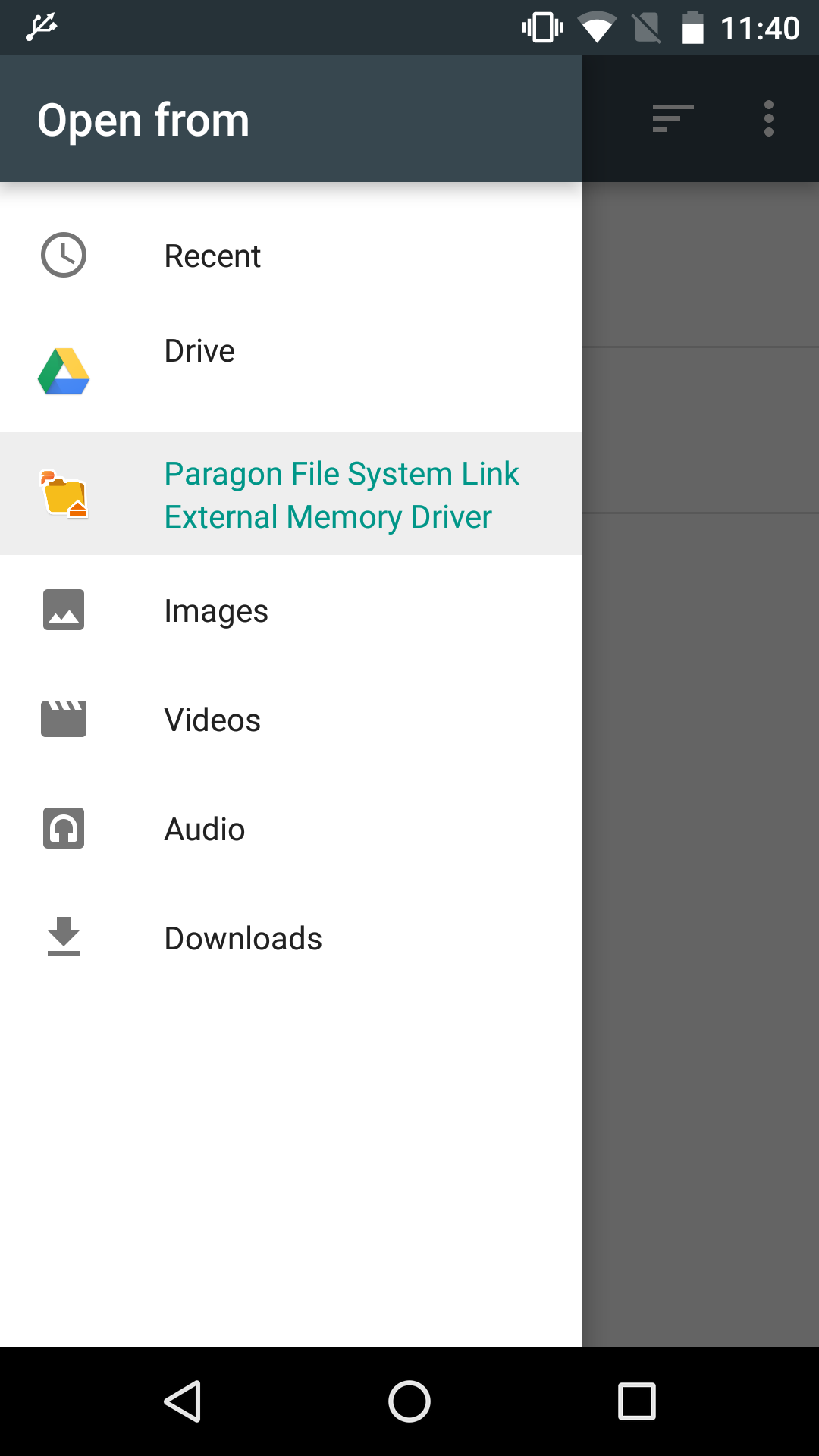
Task: Tap the Open from drawer title
Action: point(143,120)
